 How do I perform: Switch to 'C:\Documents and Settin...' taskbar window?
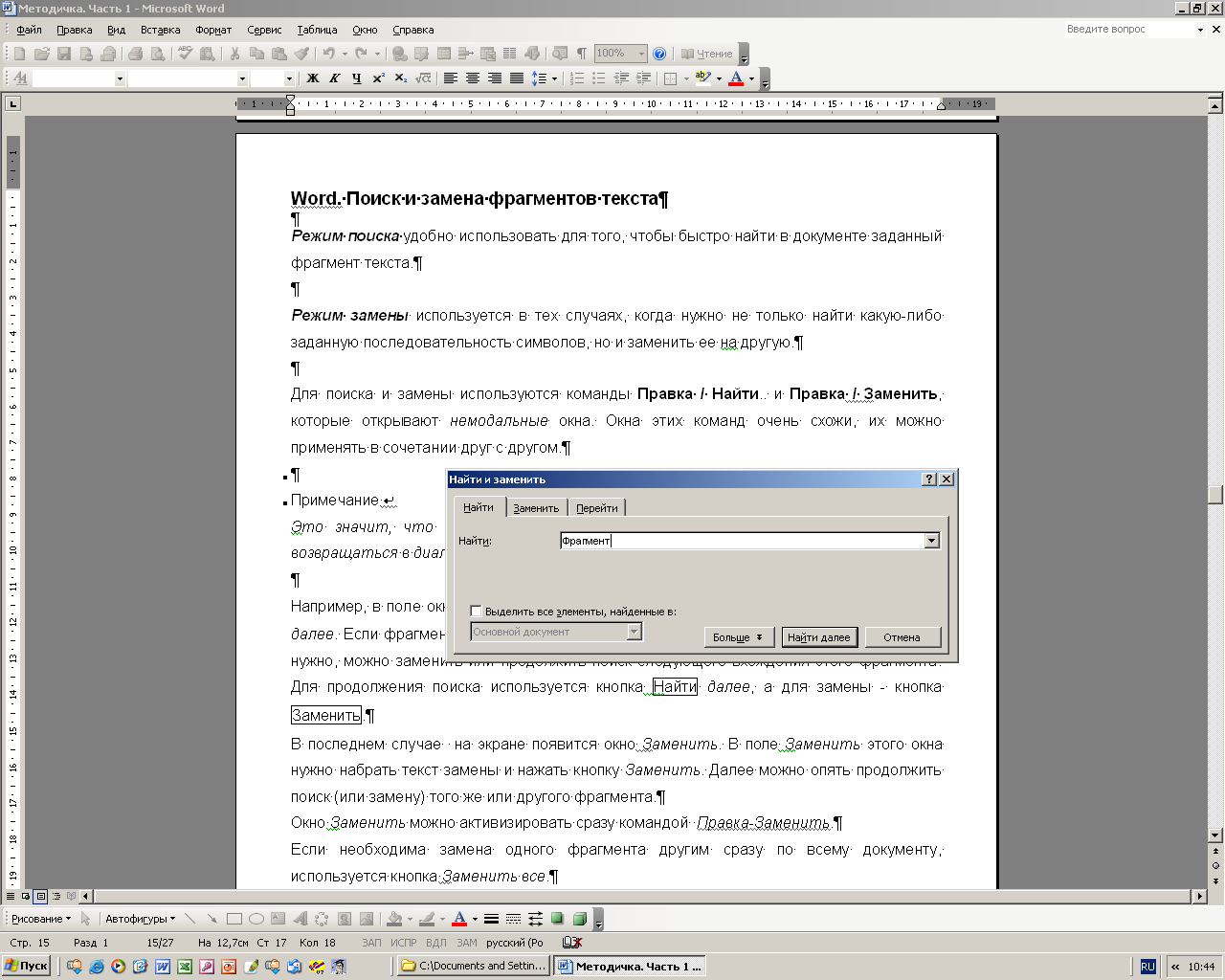coord(475,966)
